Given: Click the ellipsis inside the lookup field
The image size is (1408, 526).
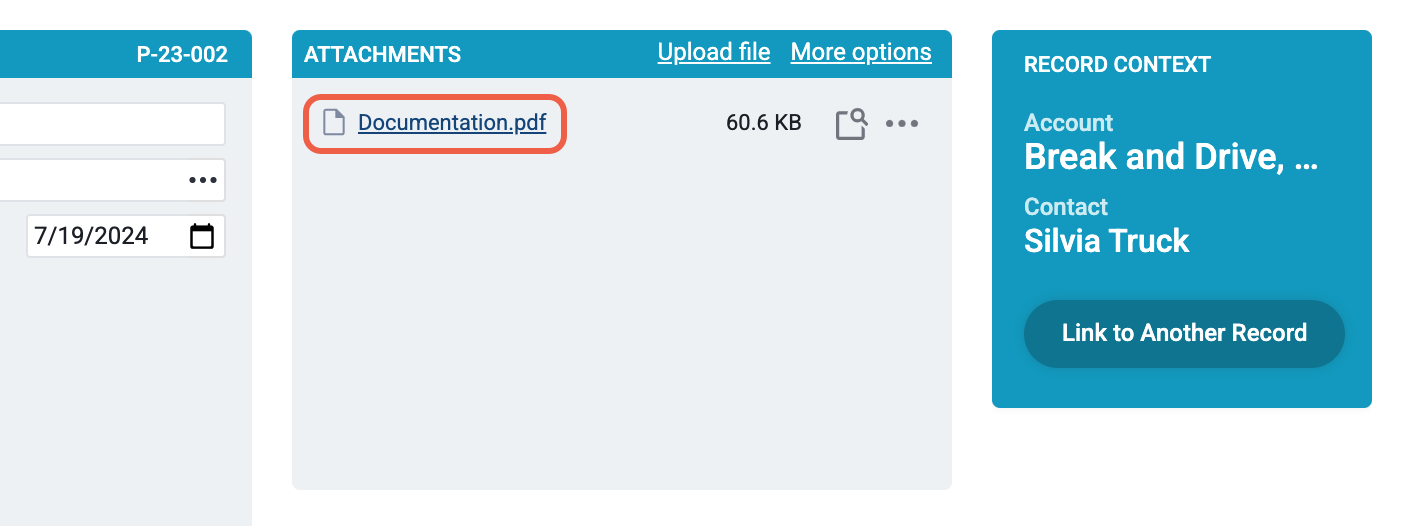Looking at the screenshot, I should click(203, 180).
